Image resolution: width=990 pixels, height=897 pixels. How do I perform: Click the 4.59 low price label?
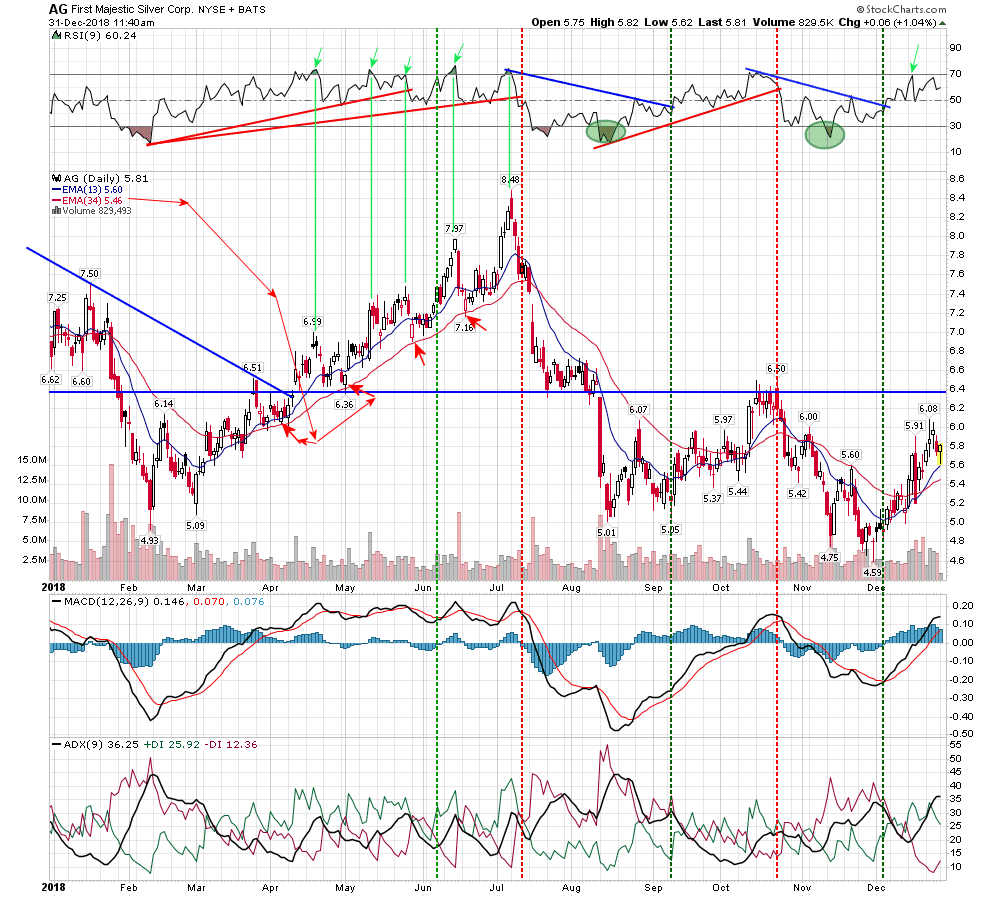(x=873, y=572)
